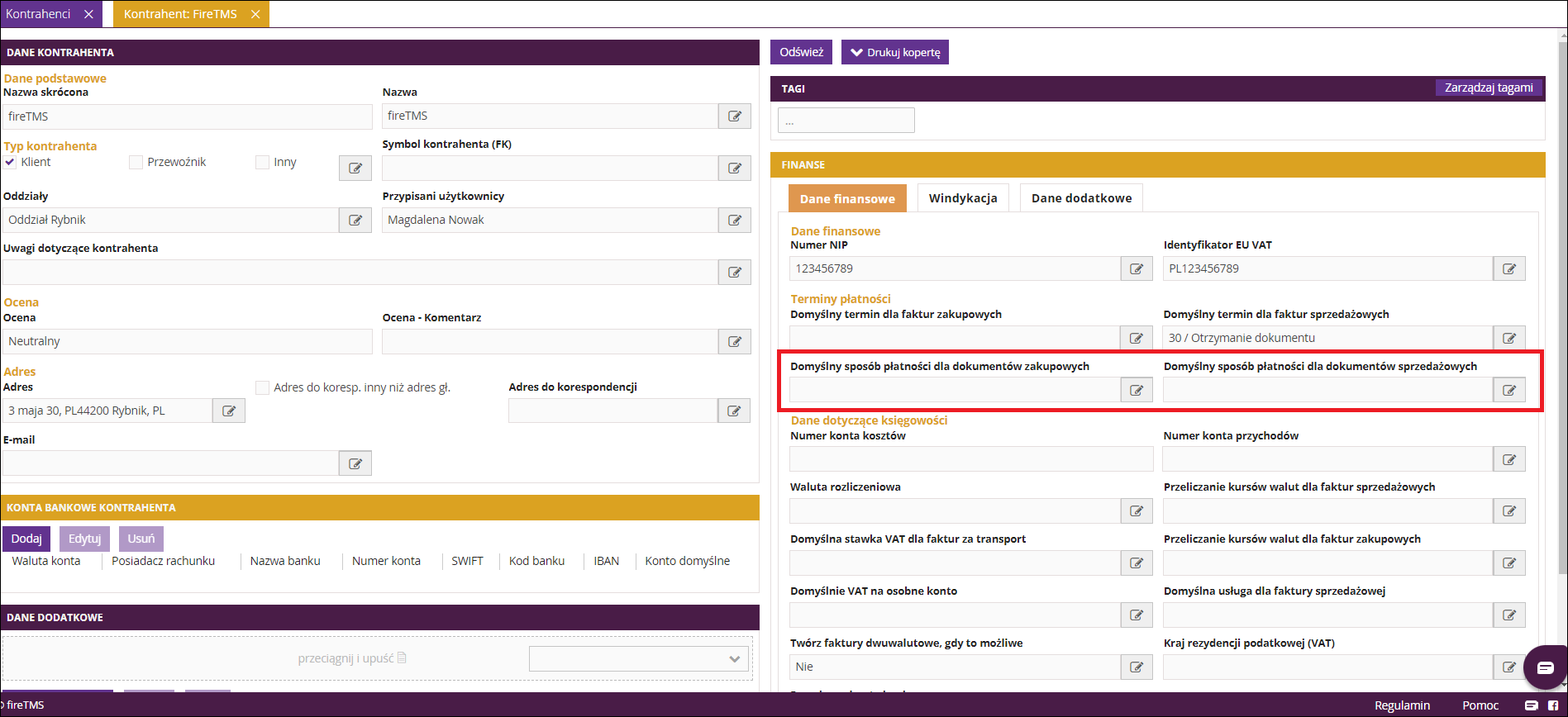The width and height of the screenshot is (1568, 717).
Task: Edit Kraj rezydencji podatkowej (VAT) icon
Action: click(1509, 667)
